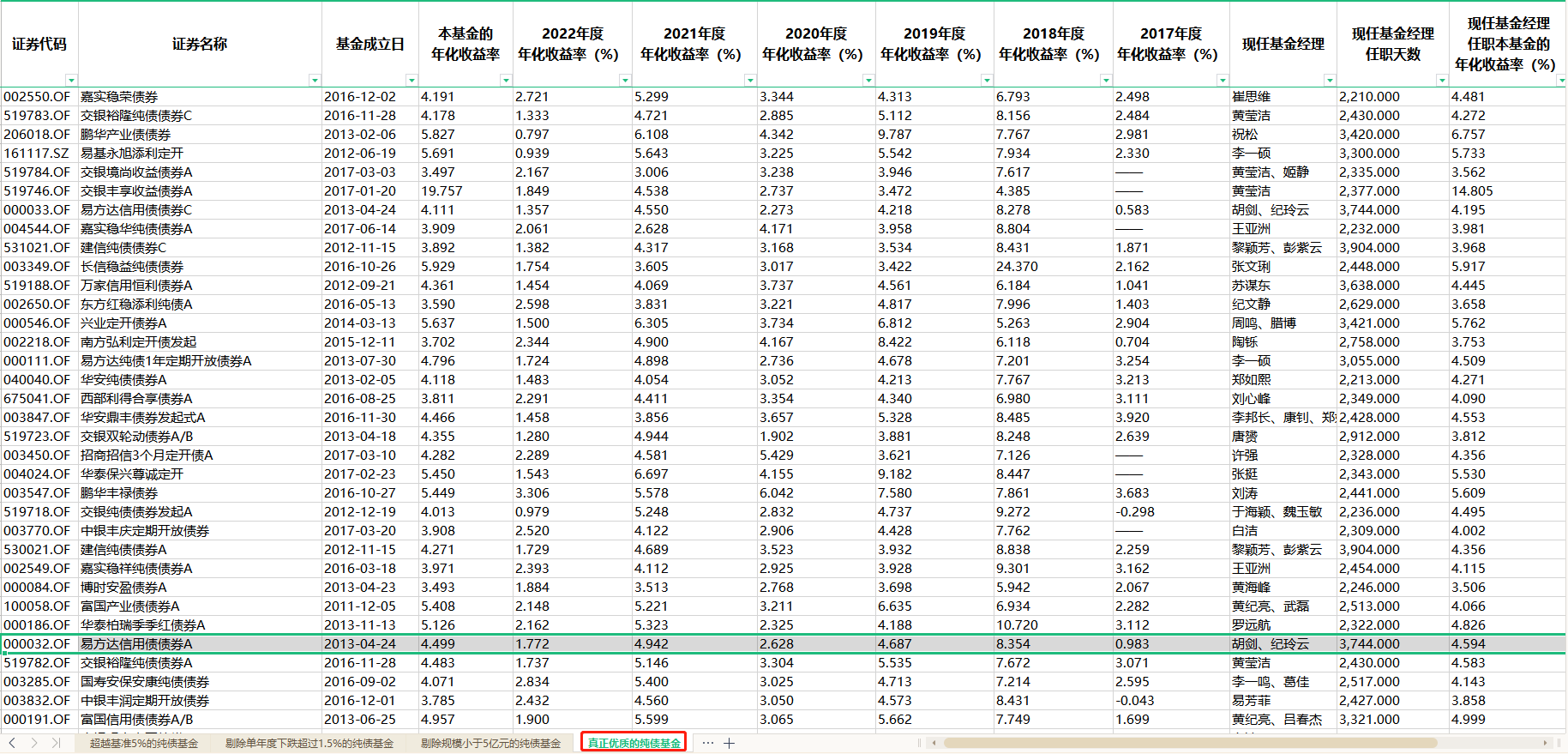Select code cell 161117.SZ
Screen dimensions: 1568x754
point(39,154)
